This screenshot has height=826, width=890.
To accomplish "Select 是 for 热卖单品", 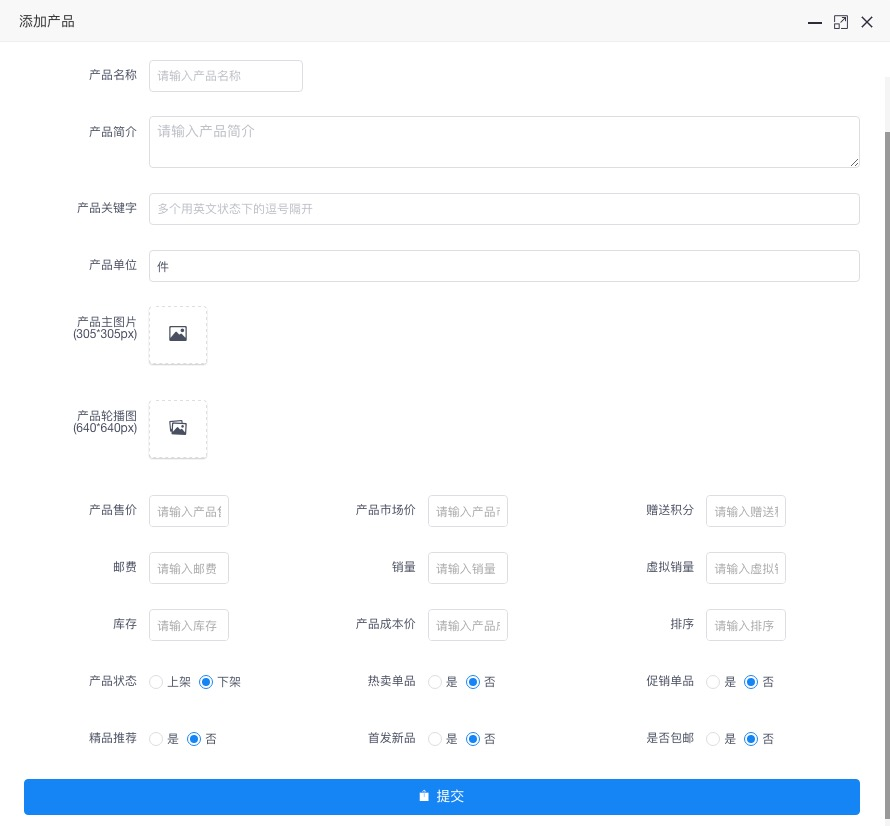I will pyautogui.click(x=435, y=682).
